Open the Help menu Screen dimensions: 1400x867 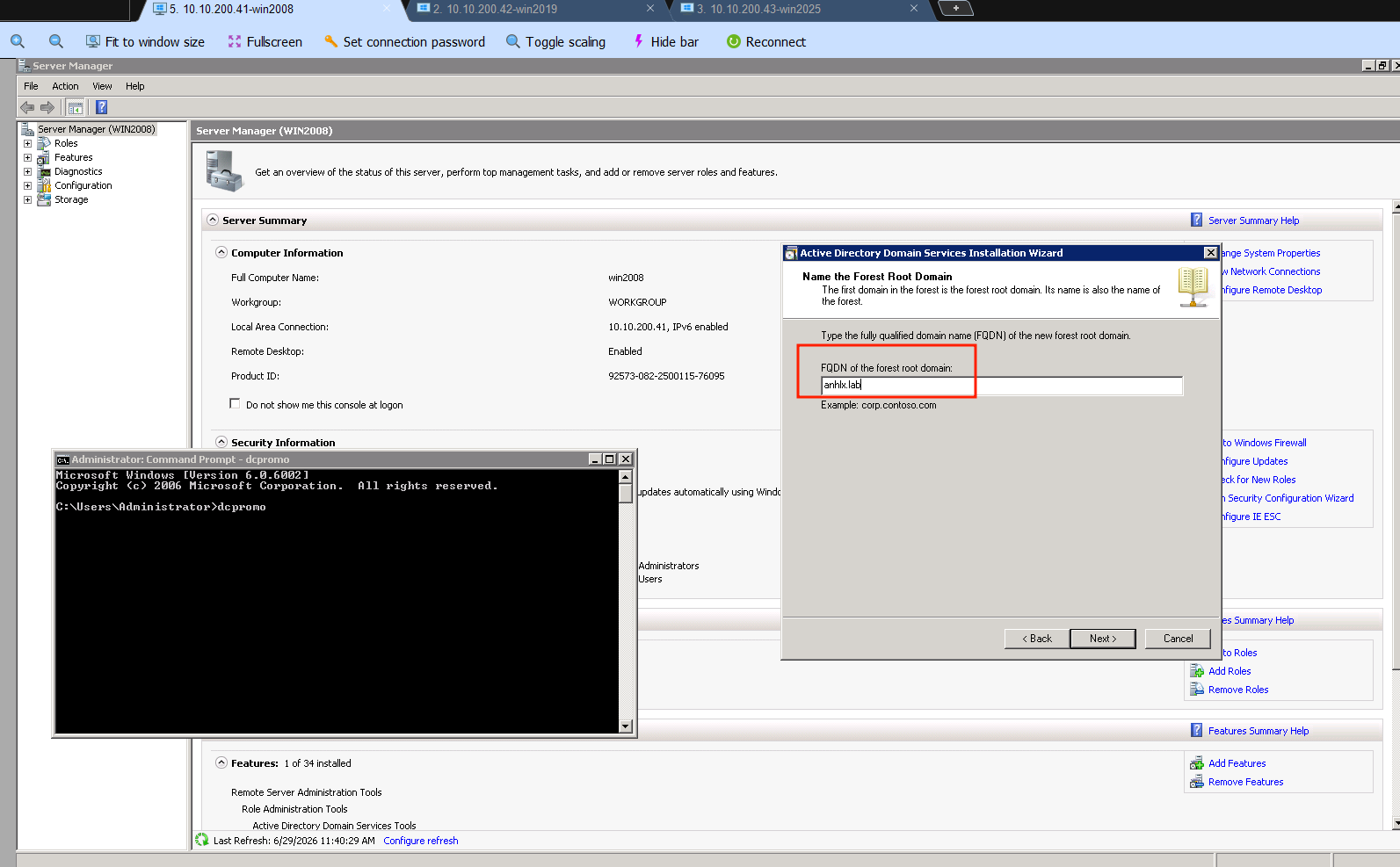(134, 86)
